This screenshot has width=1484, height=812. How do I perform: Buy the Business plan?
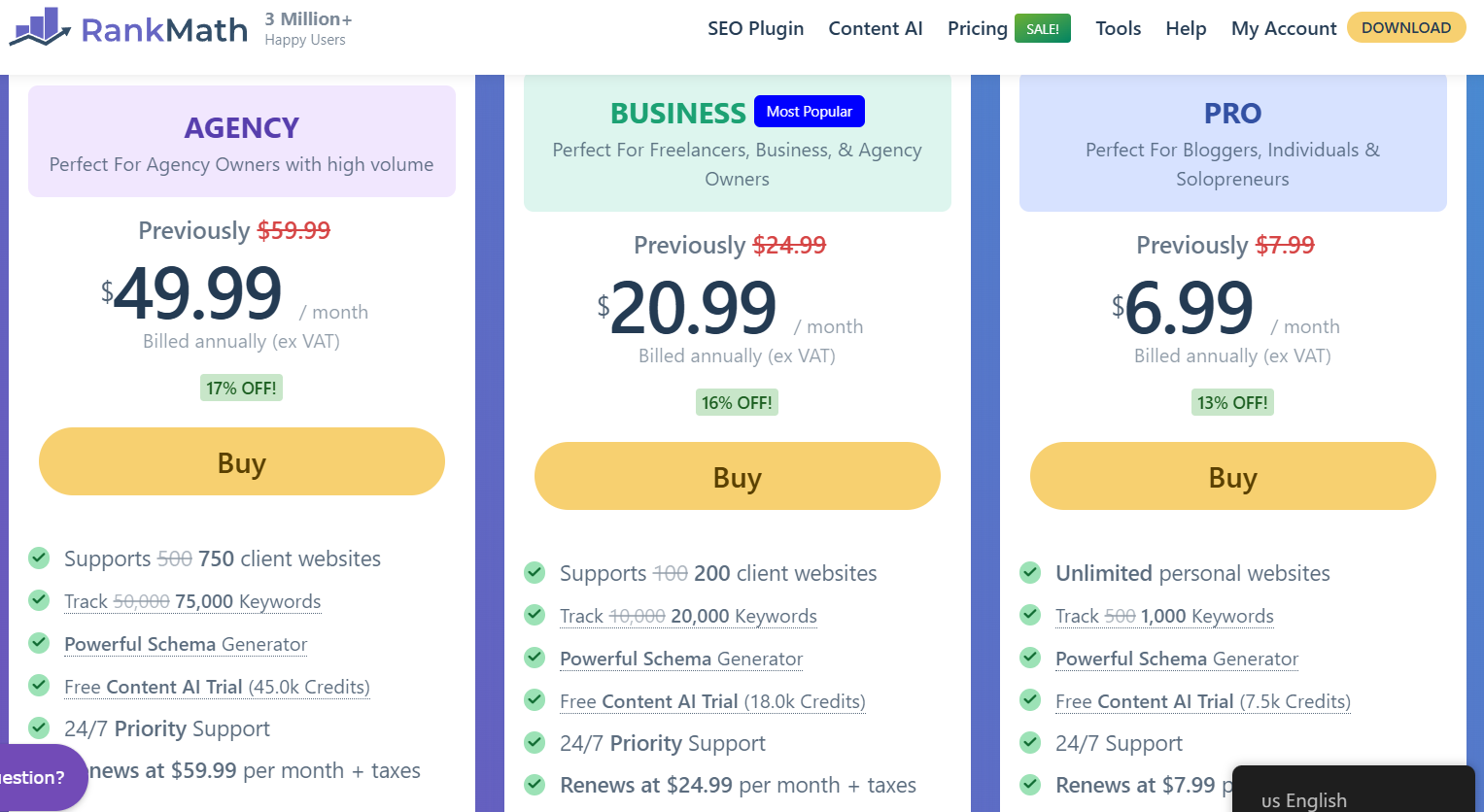(x=738, y=476)
